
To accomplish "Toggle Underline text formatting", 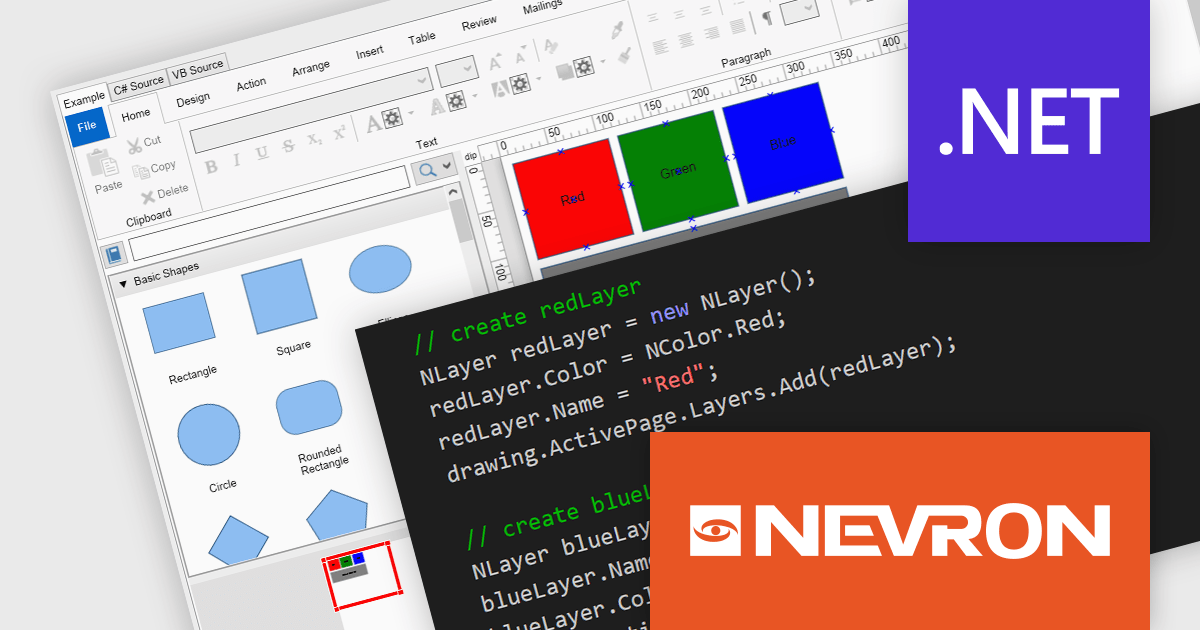I will pyautogui.click(x=262, y=153).
